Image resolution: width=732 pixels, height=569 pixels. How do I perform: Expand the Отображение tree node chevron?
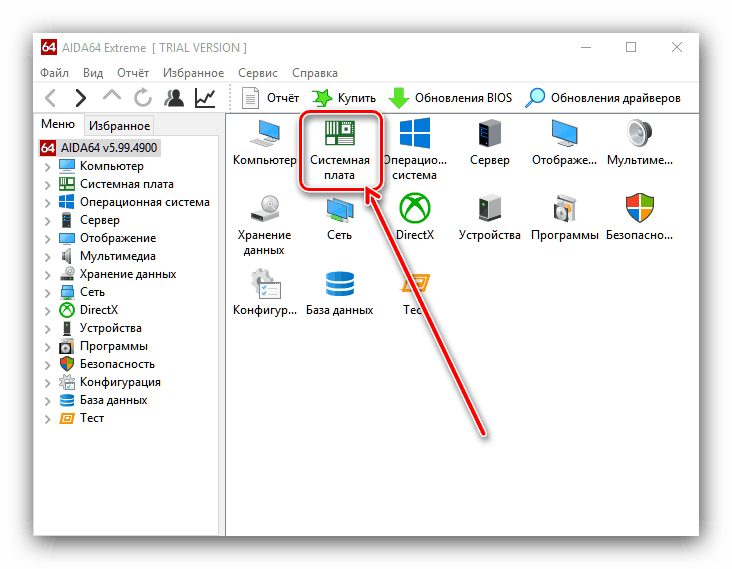click(47, 239)
